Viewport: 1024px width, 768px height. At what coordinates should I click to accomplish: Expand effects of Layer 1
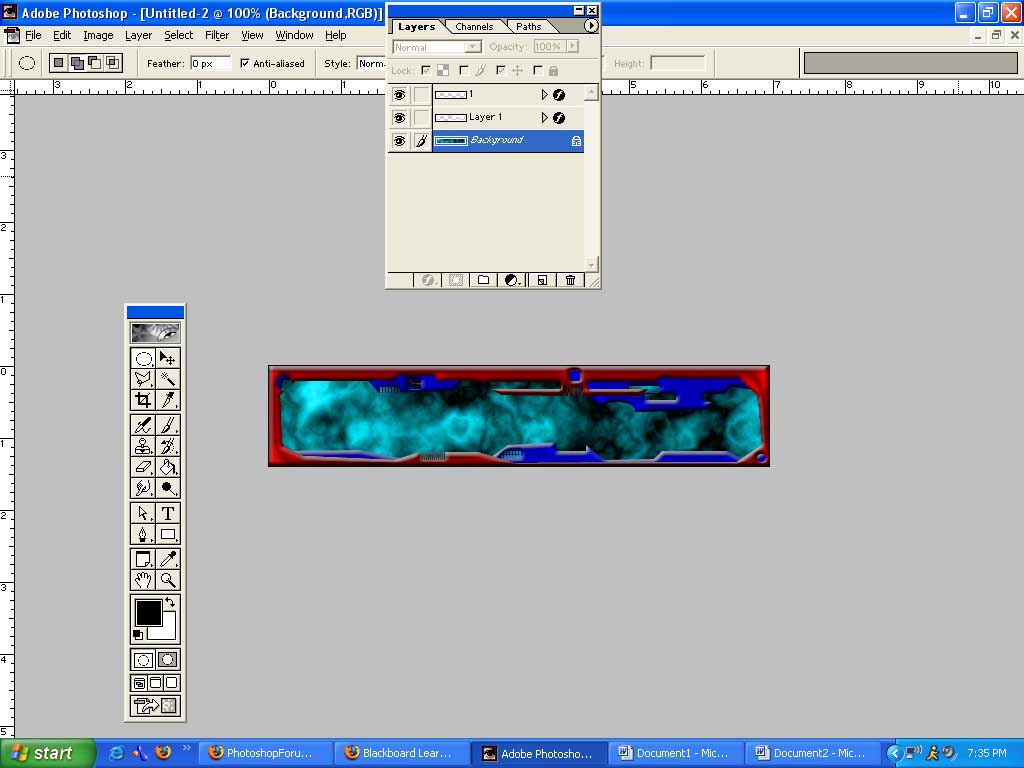(545, 118)
